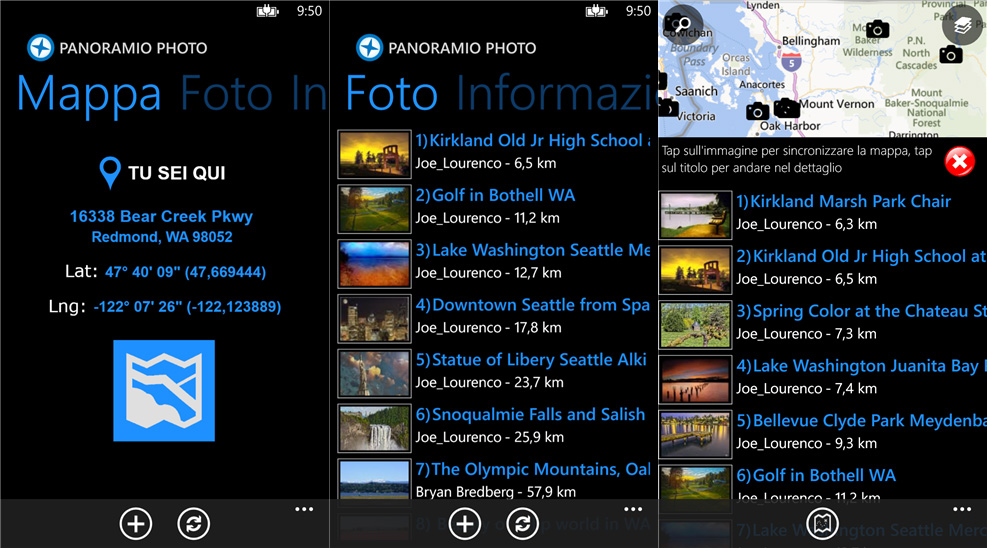The width and height of the screenshot is (987, 548).
Task: Open 3) Lake Washington Seattle title in Foto list
Action: [x=533, y=250]
